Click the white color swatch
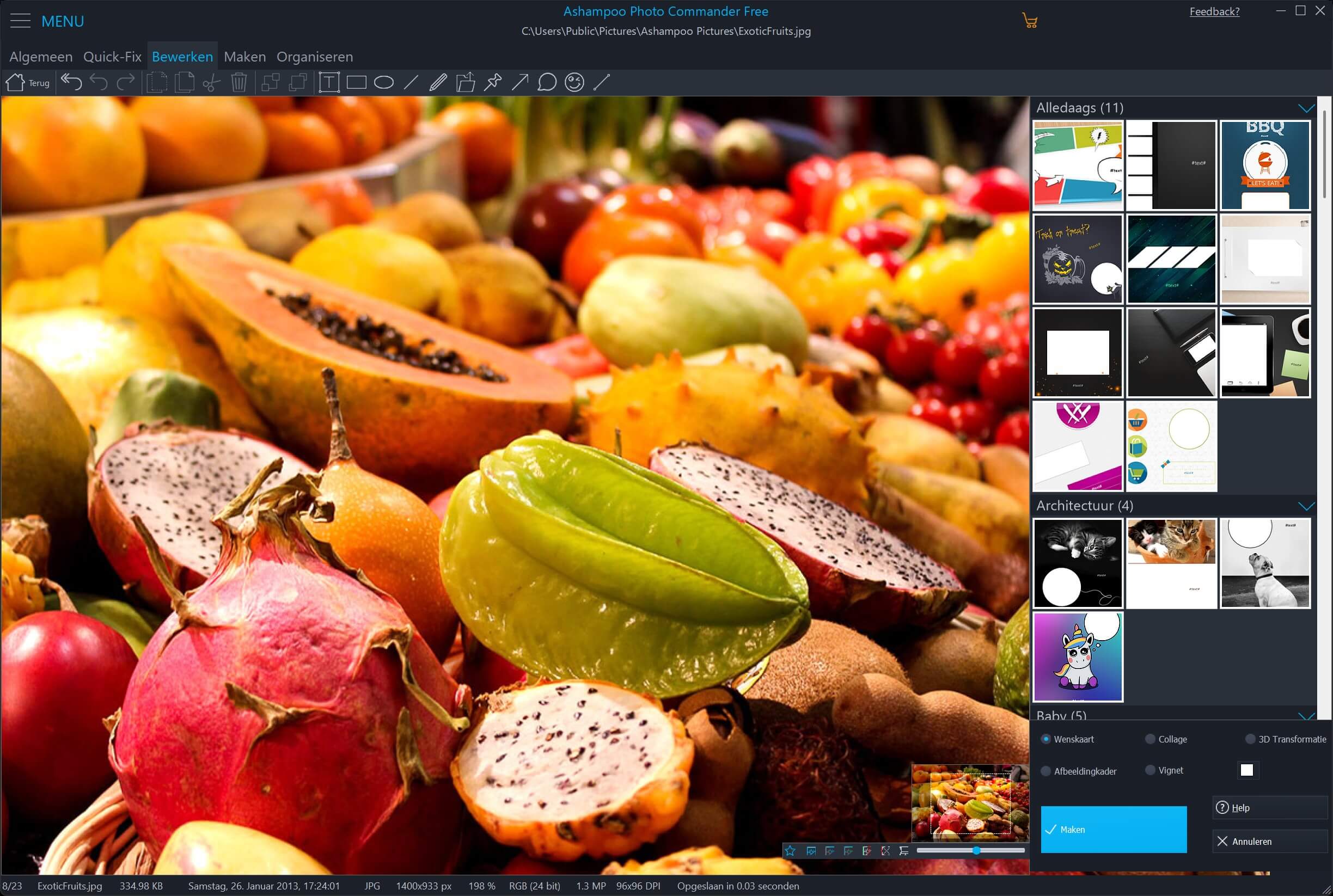The image size is (1333, 896). [1246, 770]
